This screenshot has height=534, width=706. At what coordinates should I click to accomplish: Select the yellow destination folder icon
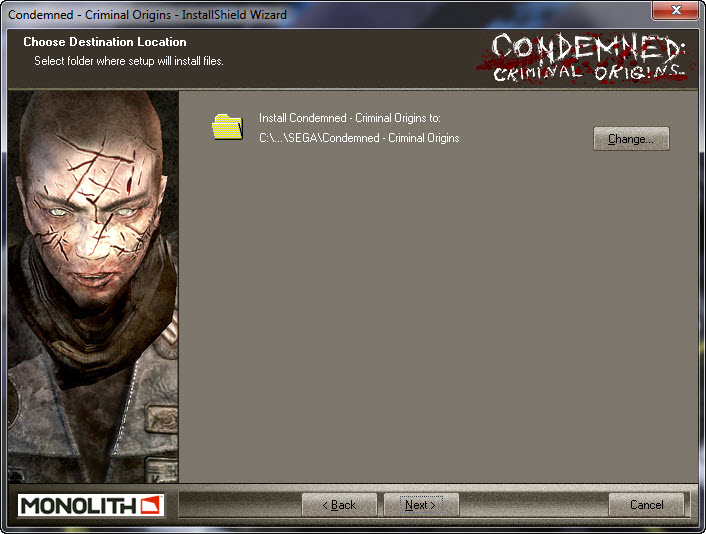pos(227,127)
